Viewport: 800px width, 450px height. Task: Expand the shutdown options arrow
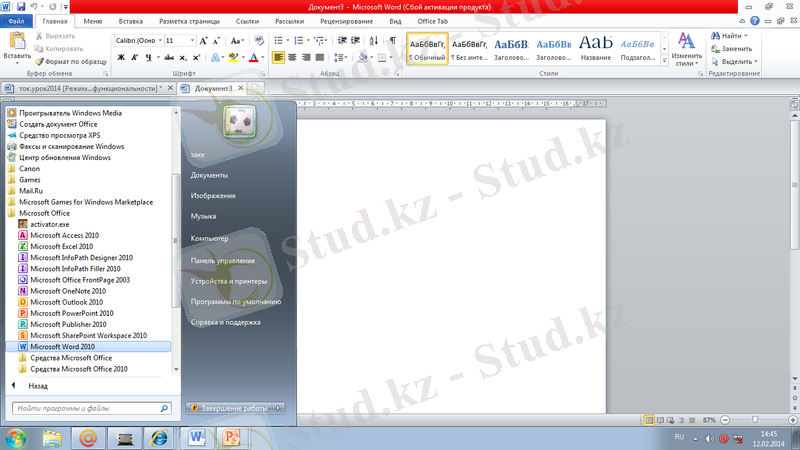tap(279, 408)
